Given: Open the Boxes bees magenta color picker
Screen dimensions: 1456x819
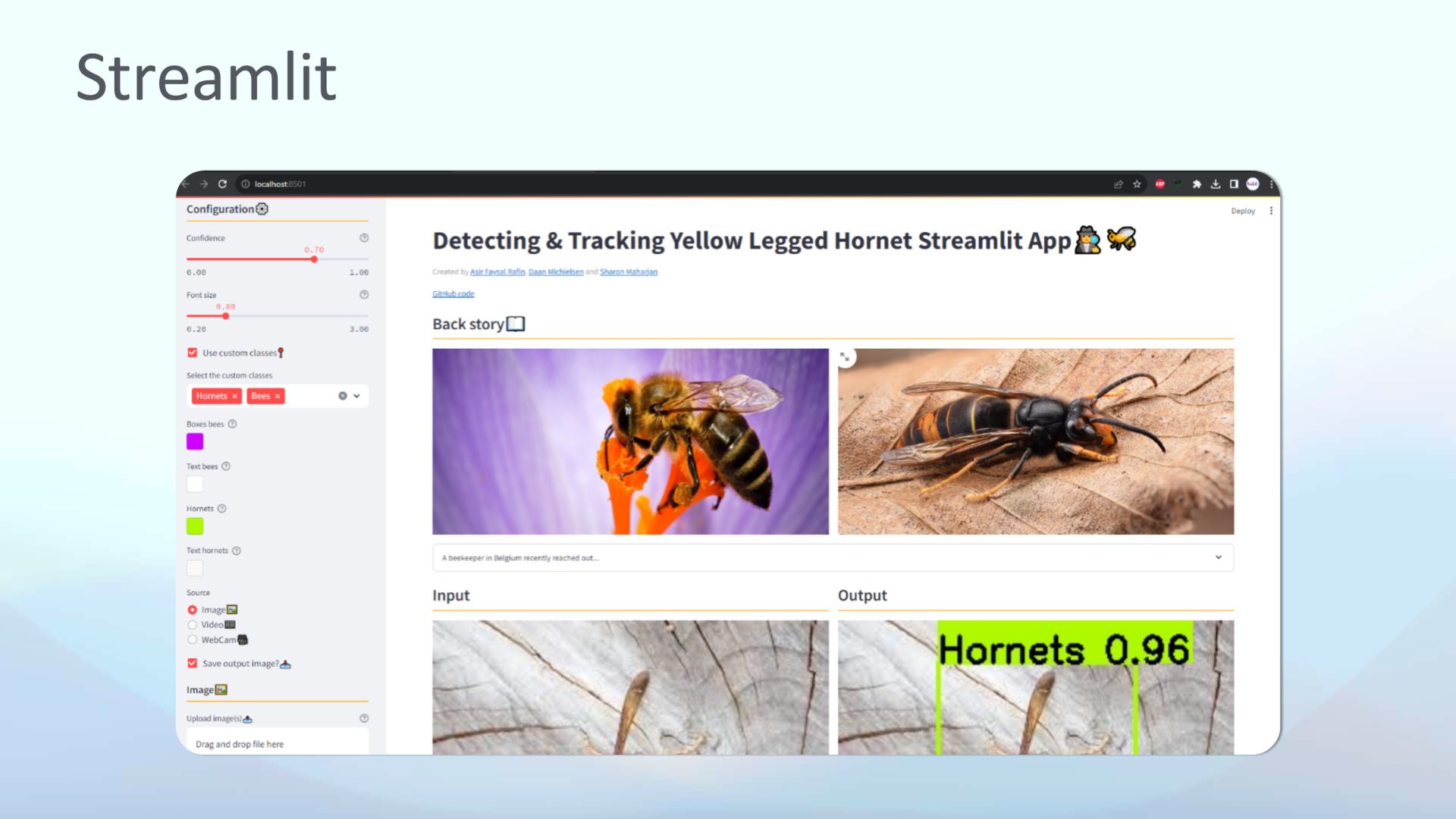Looking at the screenshot, I should tap(195, 441).
